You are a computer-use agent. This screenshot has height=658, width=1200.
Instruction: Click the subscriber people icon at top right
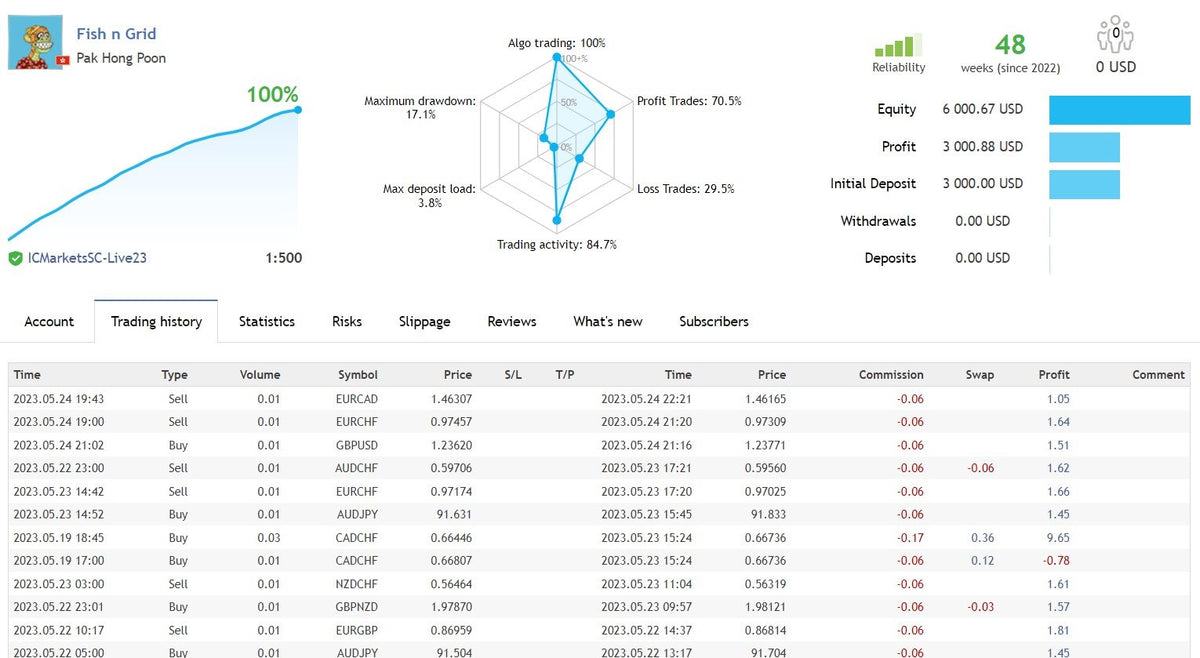(x=1113, y=33)
